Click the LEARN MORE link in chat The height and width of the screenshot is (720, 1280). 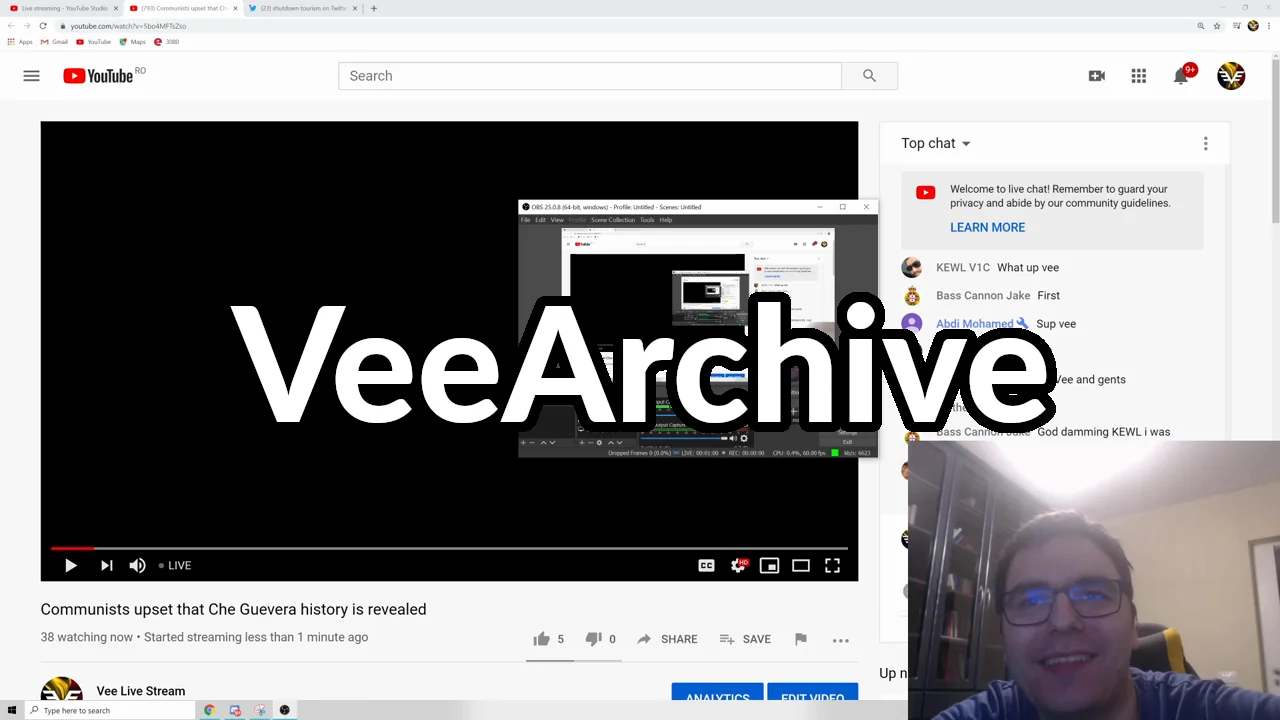click(987, 228)
